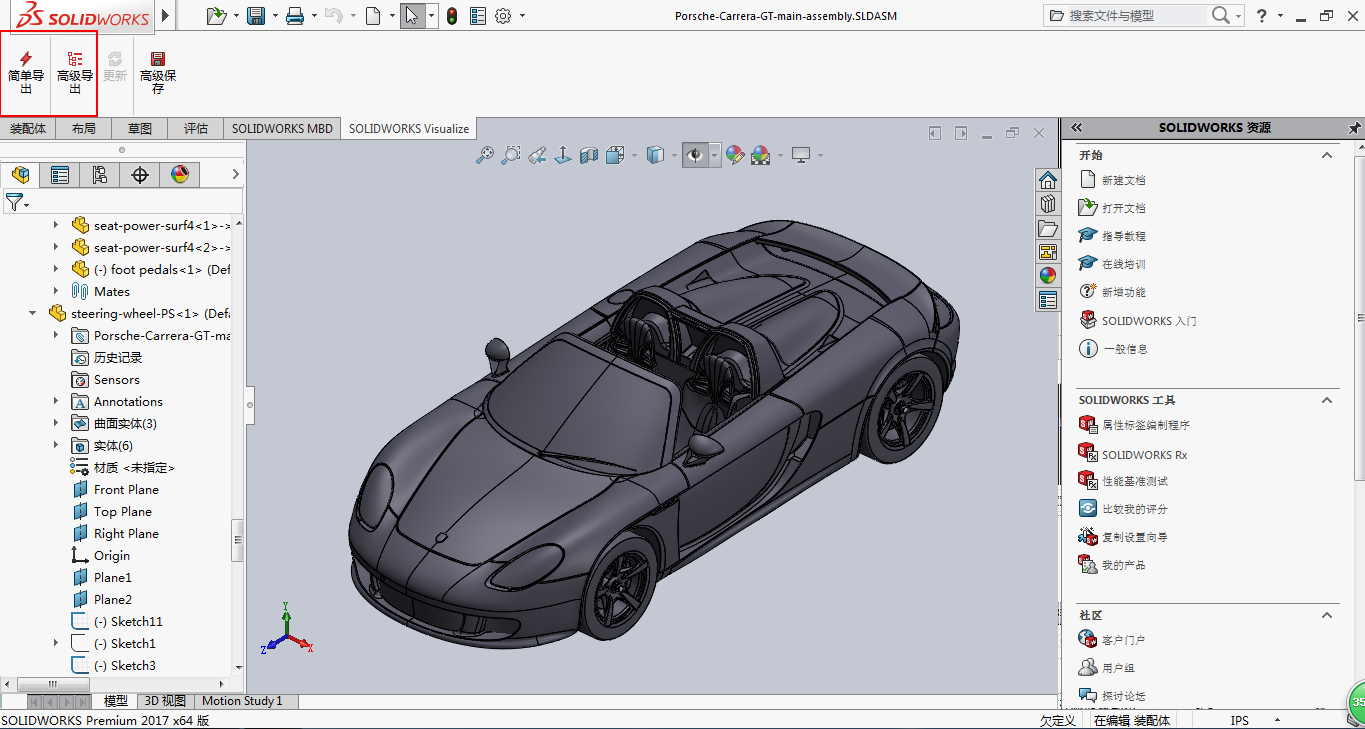Click the Zoom to Area icon
1365x729 pixels.
coord(511,155)
